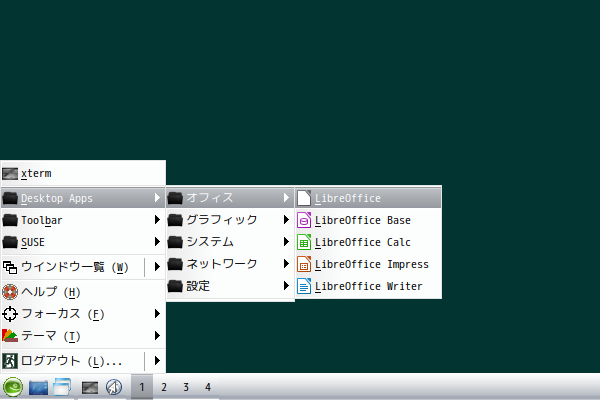Click the SUSE folder icon

click(10, 242)
